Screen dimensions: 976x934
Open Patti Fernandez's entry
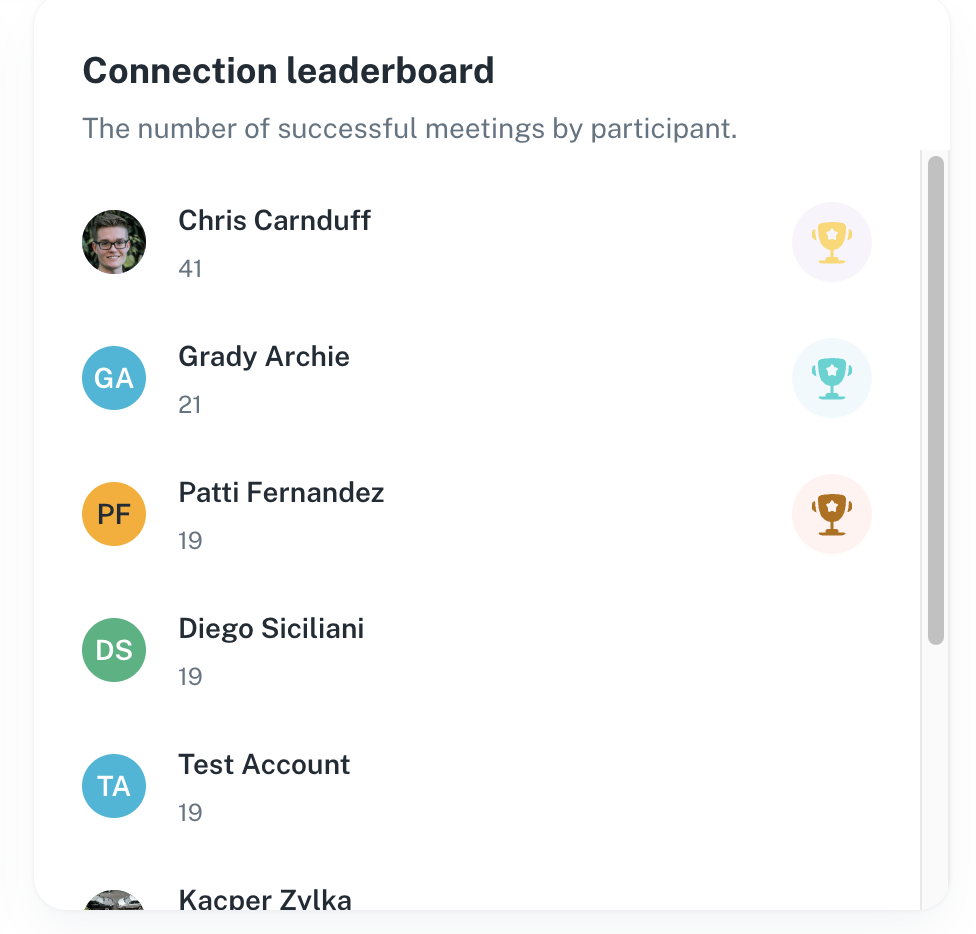tap(281, 493)
